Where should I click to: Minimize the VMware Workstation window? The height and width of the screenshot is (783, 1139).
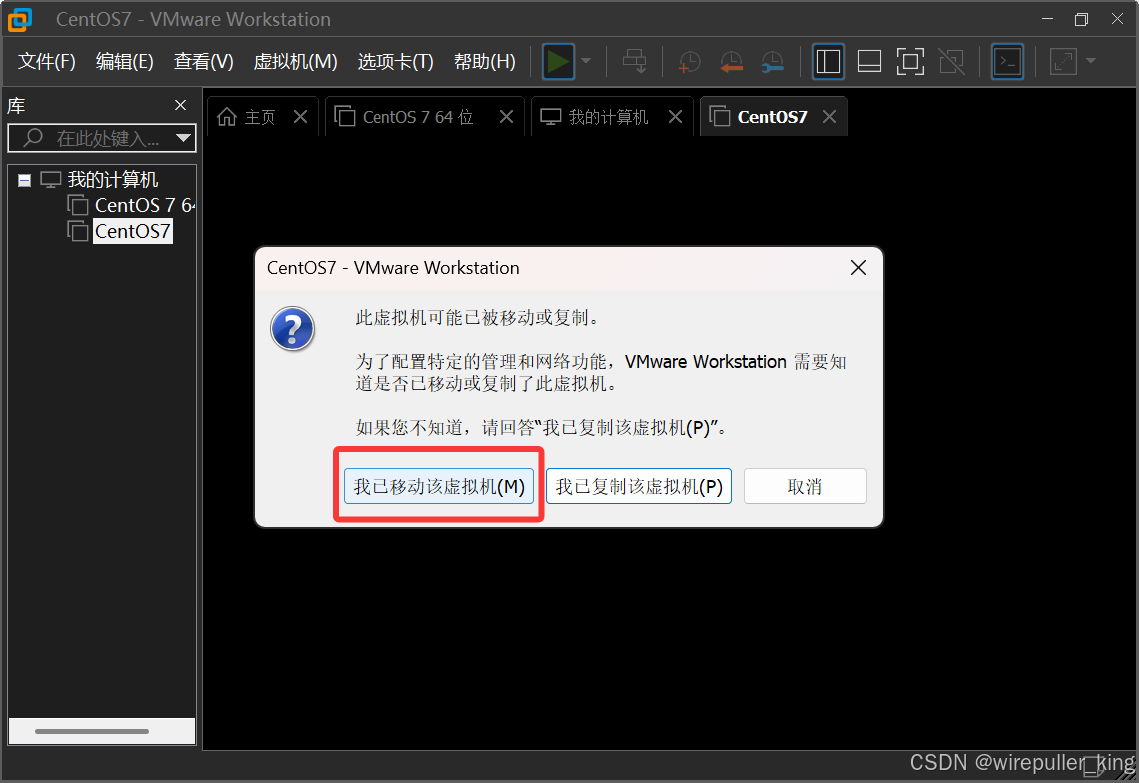click(x=1047, y=19)
